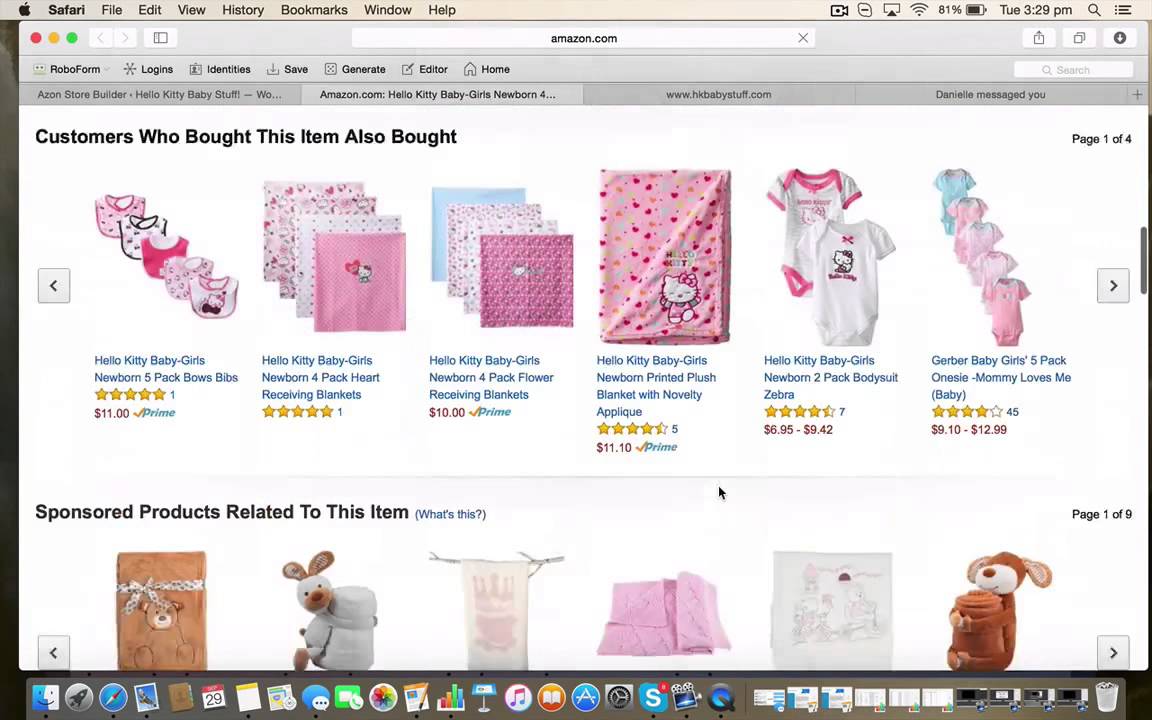The width and height of the screenshot is (1152, 720).
Task: Open the Apple menu
Action: click(x=24, y=10)
